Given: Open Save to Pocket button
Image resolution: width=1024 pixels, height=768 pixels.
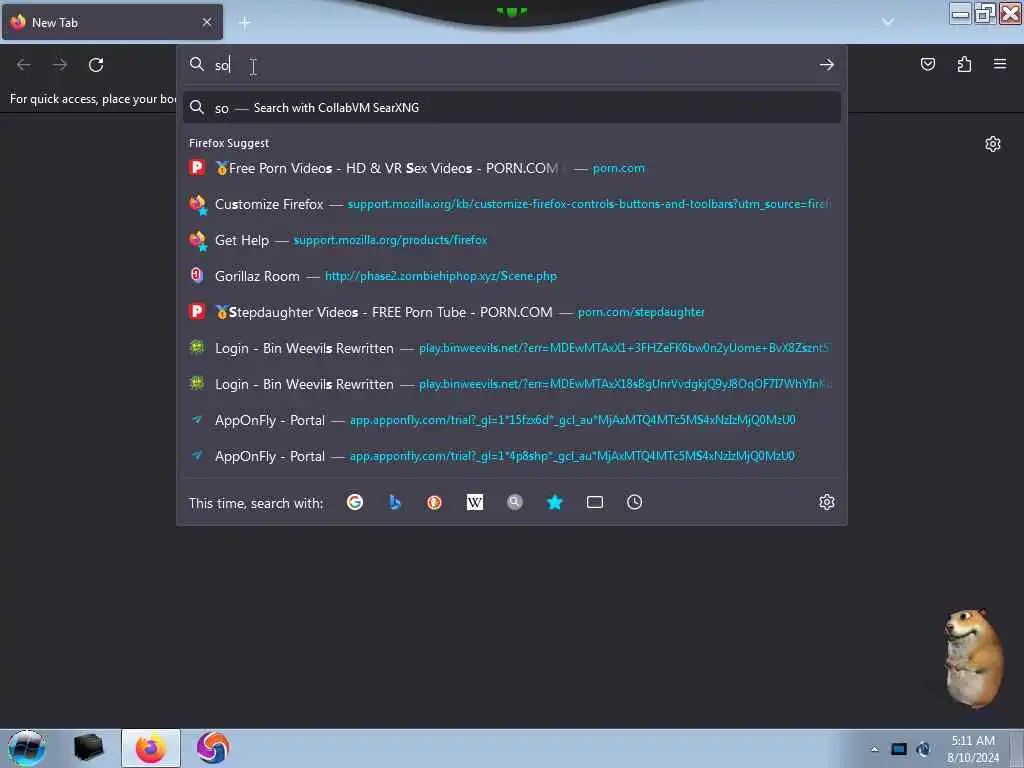Looking at the screenshot, I should (927, 64).
